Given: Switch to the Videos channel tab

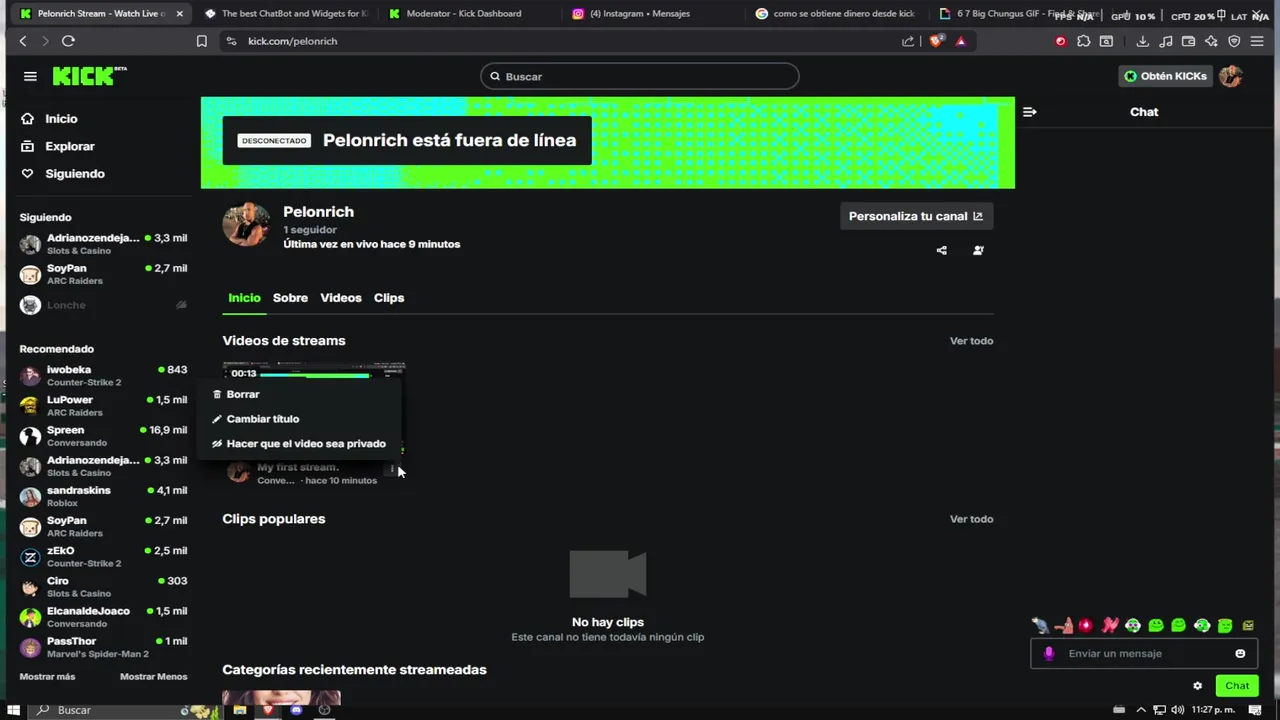Looking at the screenshot, I should [341, 298].
